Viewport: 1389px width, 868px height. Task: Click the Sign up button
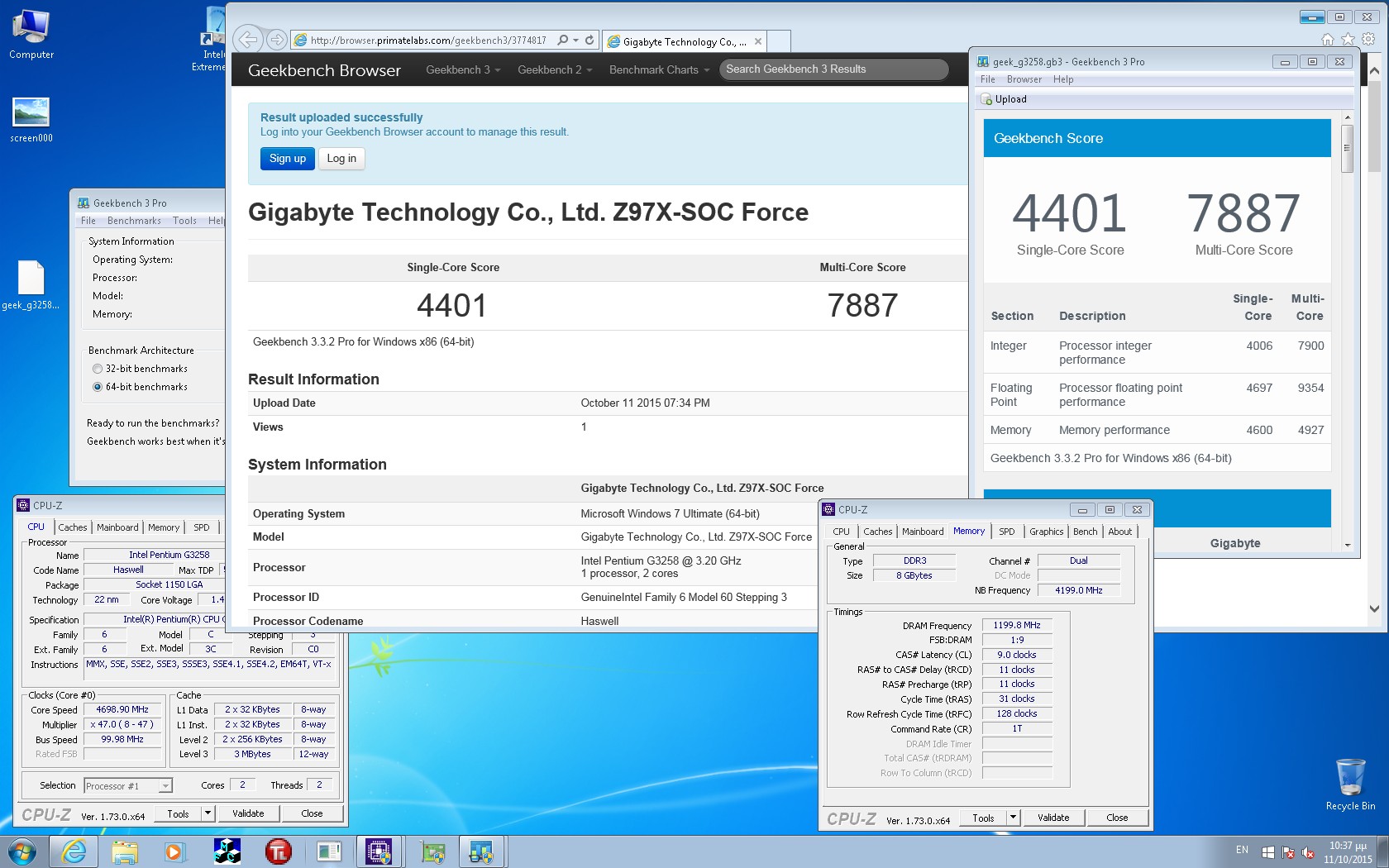[287, 159]
